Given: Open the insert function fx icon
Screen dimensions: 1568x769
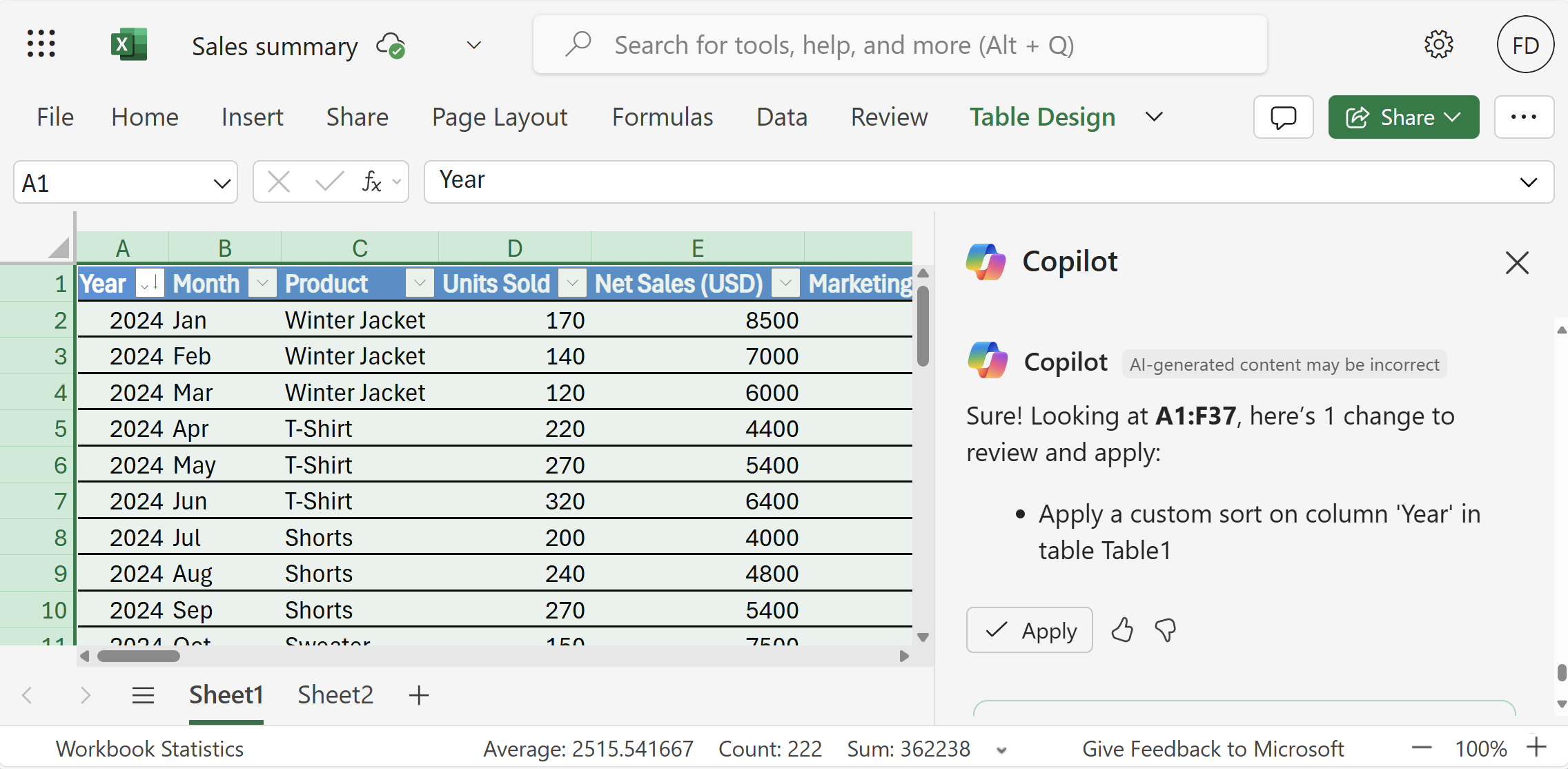Looking at the screenshot, I should [371, 182].
